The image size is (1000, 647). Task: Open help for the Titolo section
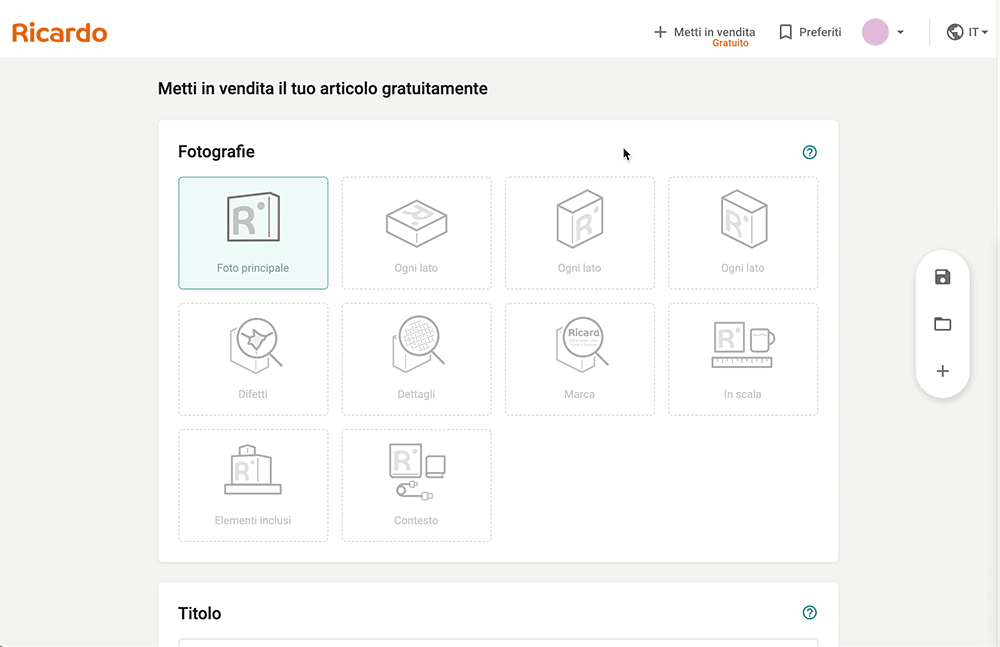tap(810, 613)
